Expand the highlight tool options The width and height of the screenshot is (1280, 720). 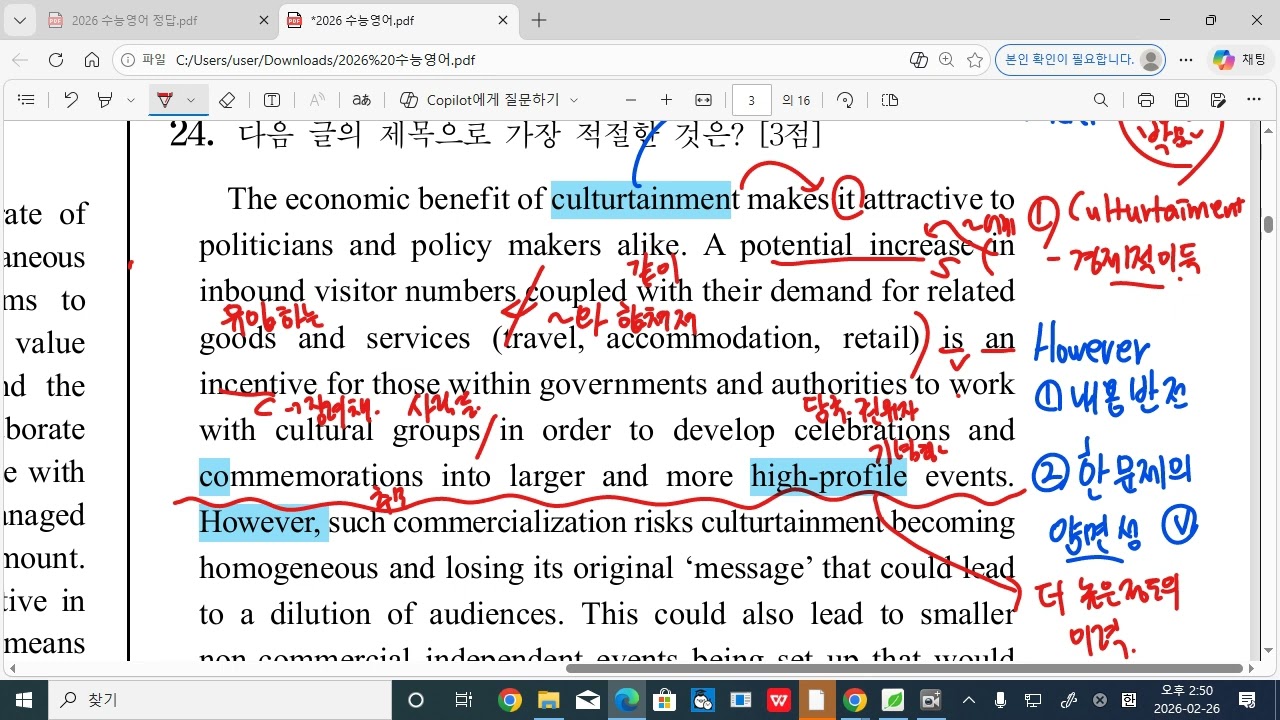pos(131,100)
